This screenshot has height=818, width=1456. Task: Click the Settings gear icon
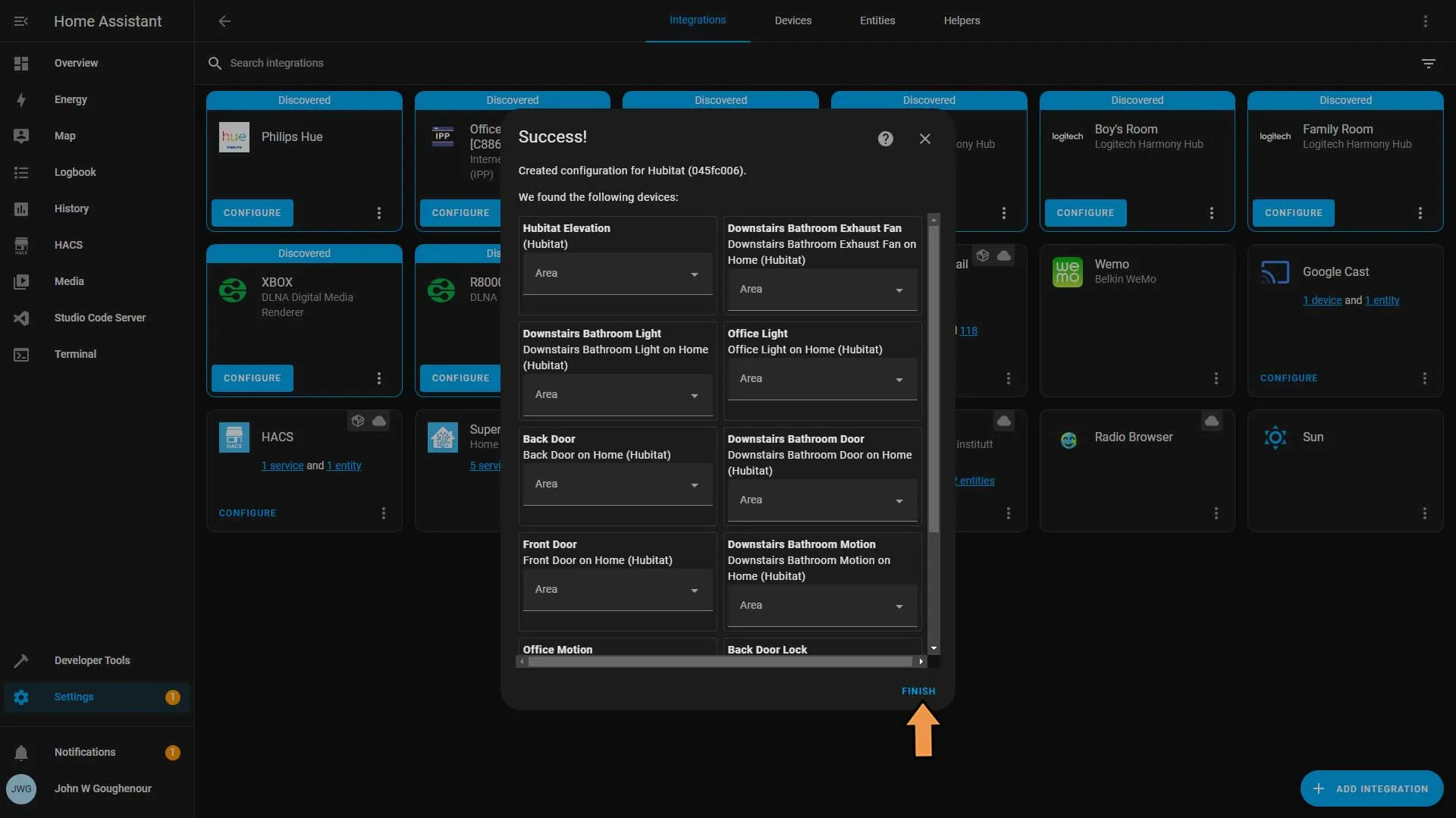tap(21, 697)
